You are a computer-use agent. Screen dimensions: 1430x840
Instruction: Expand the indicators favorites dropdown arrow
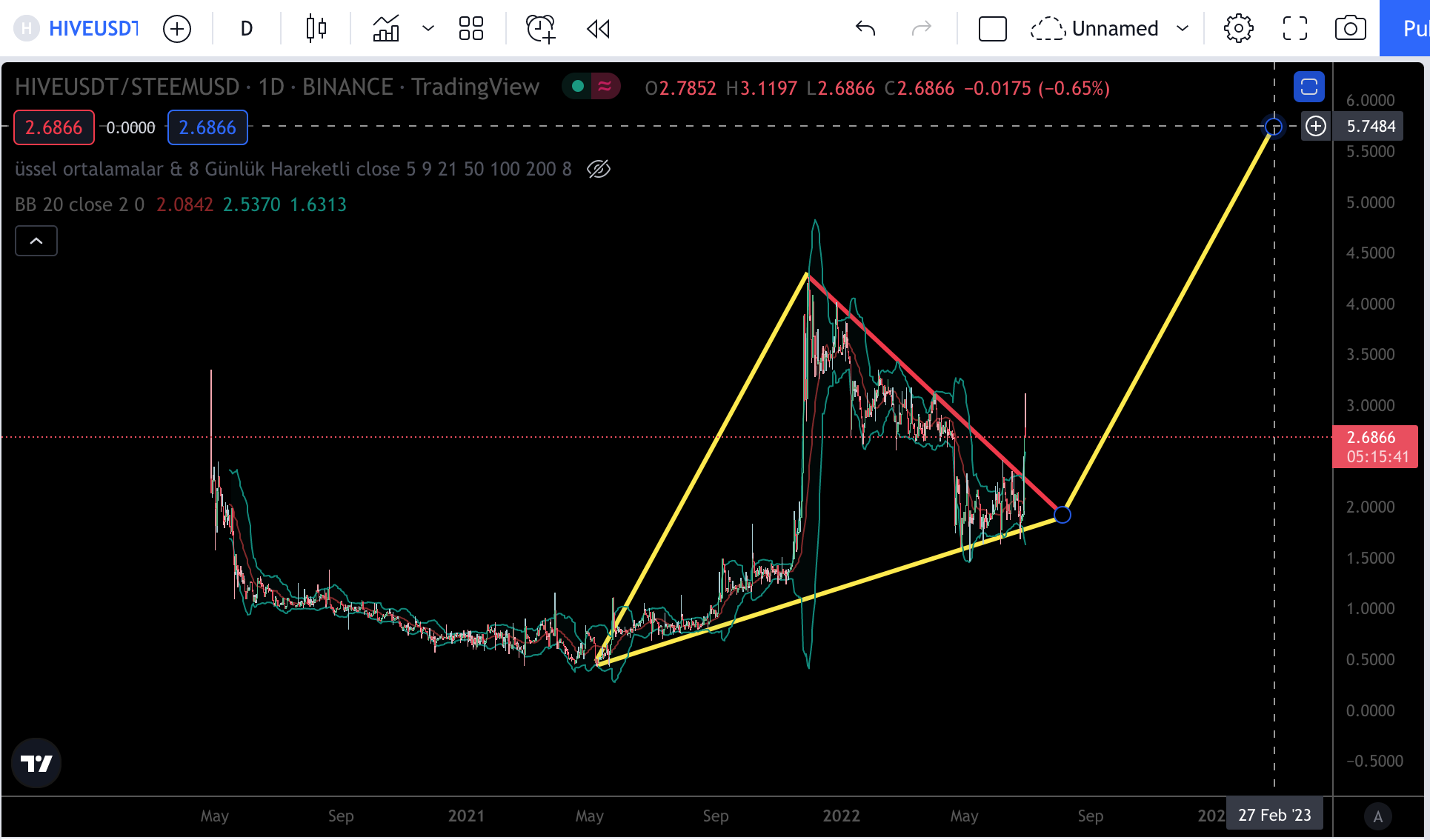tap(428, 29)
